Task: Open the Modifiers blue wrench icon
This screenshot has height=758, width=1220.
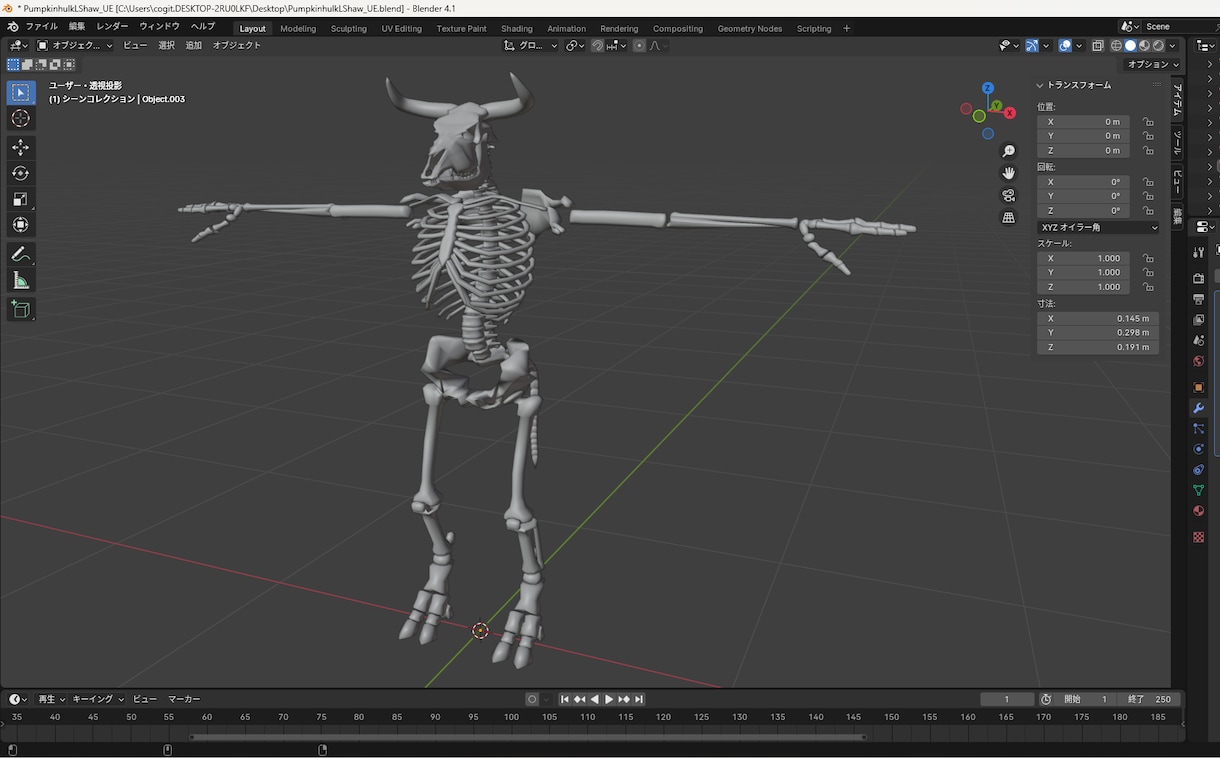Action: click(1198, 409)
